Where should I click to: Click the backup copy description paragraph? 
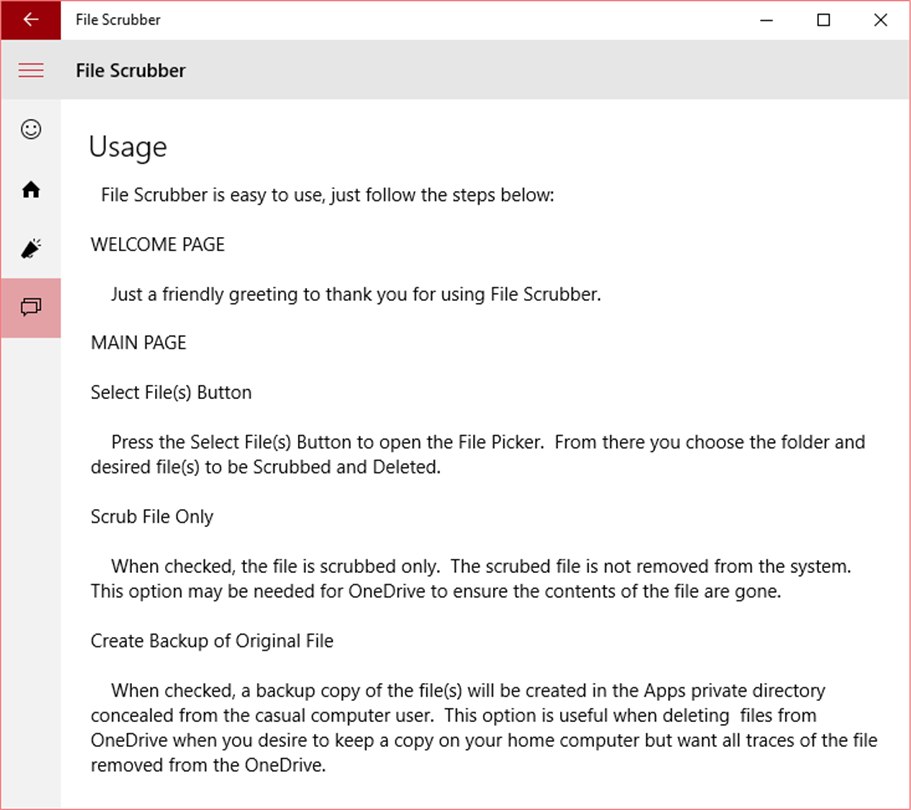pos(484,727)
